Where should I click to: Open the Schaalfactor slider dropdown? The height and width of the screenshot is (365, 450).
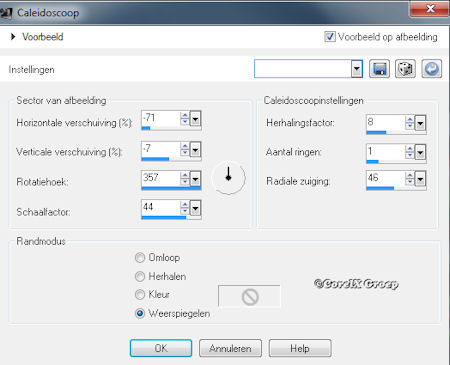point(195,208)
